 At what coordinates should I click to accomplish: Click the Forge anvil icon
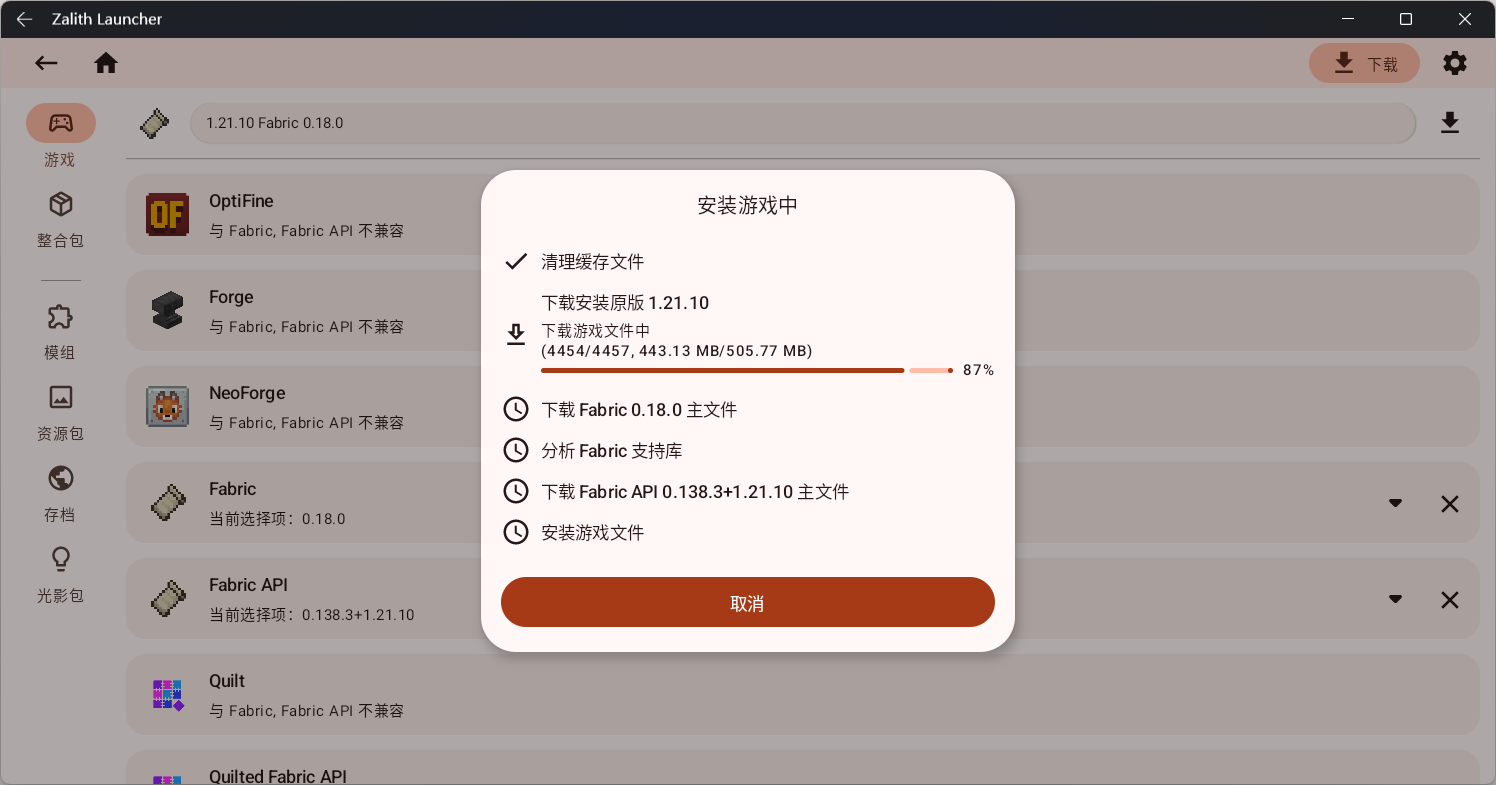167,310
